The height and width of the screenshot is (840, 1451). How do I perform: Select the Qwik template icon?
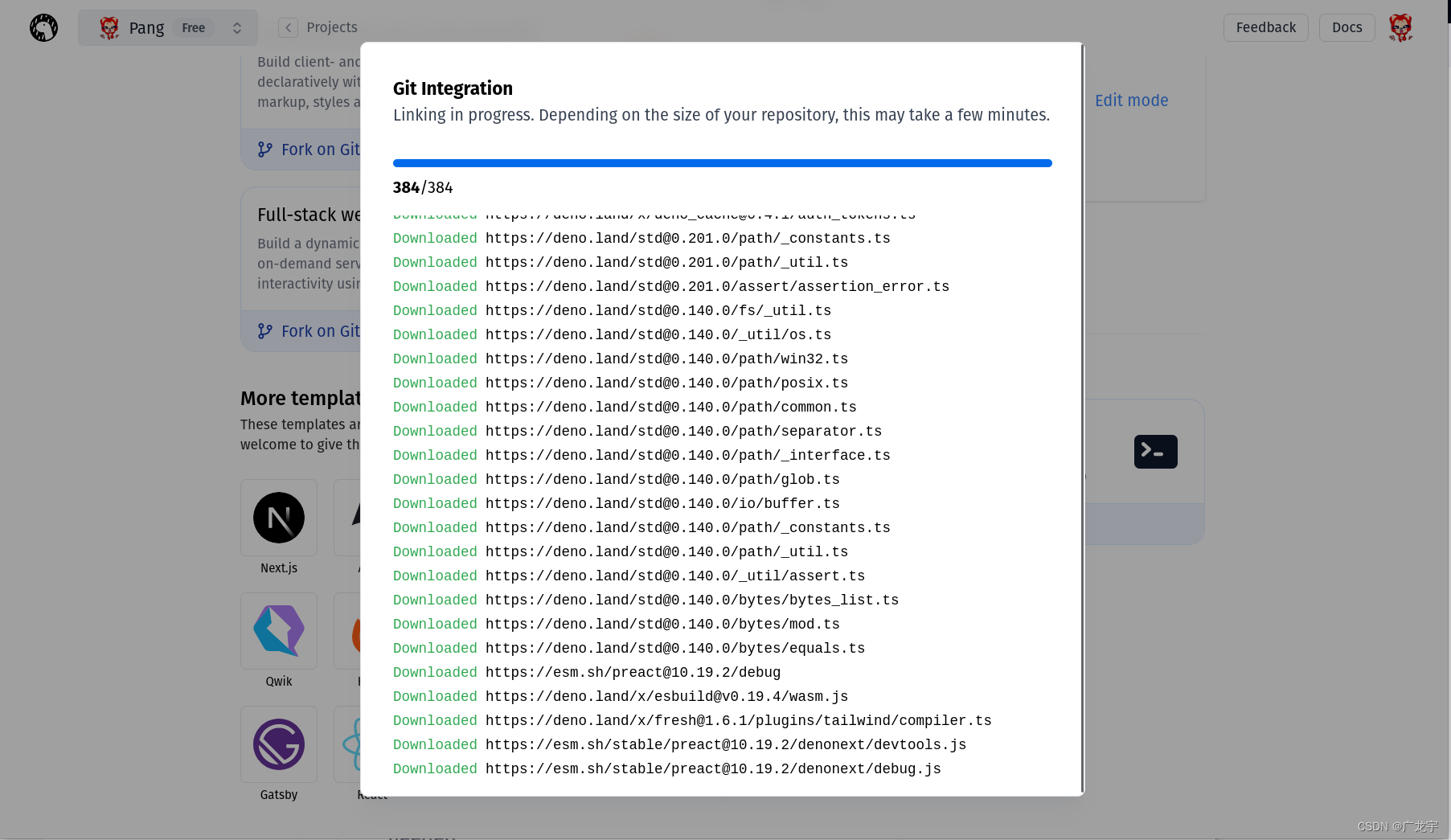279,631
